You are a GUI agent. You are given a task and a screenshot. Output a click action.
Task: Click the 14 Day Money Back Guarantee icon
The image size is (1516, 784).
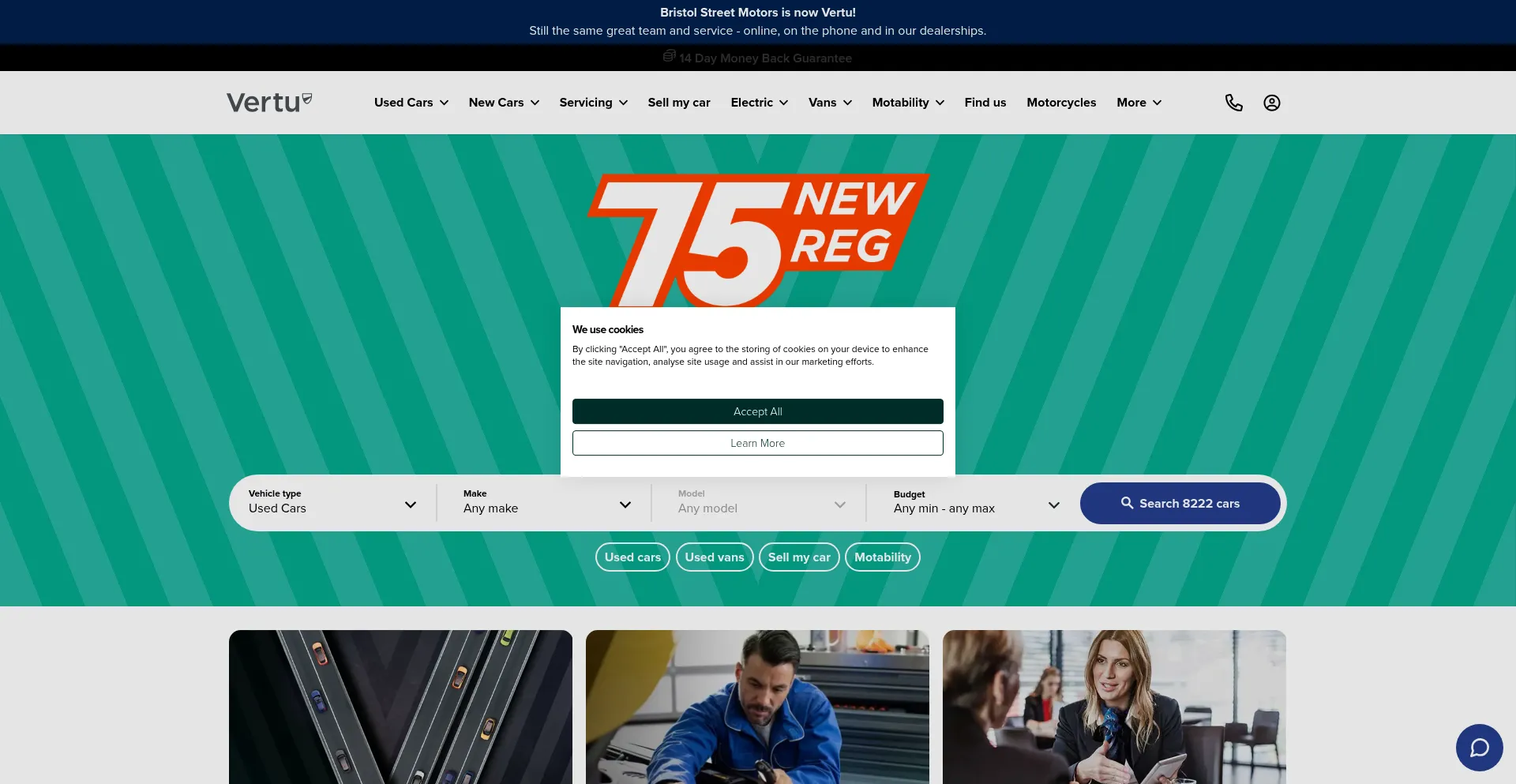[669, 56]
